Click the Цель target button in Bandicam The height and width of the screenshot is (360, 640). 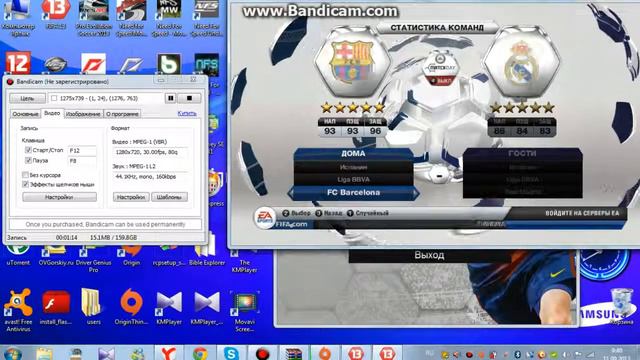coord(27,98)
